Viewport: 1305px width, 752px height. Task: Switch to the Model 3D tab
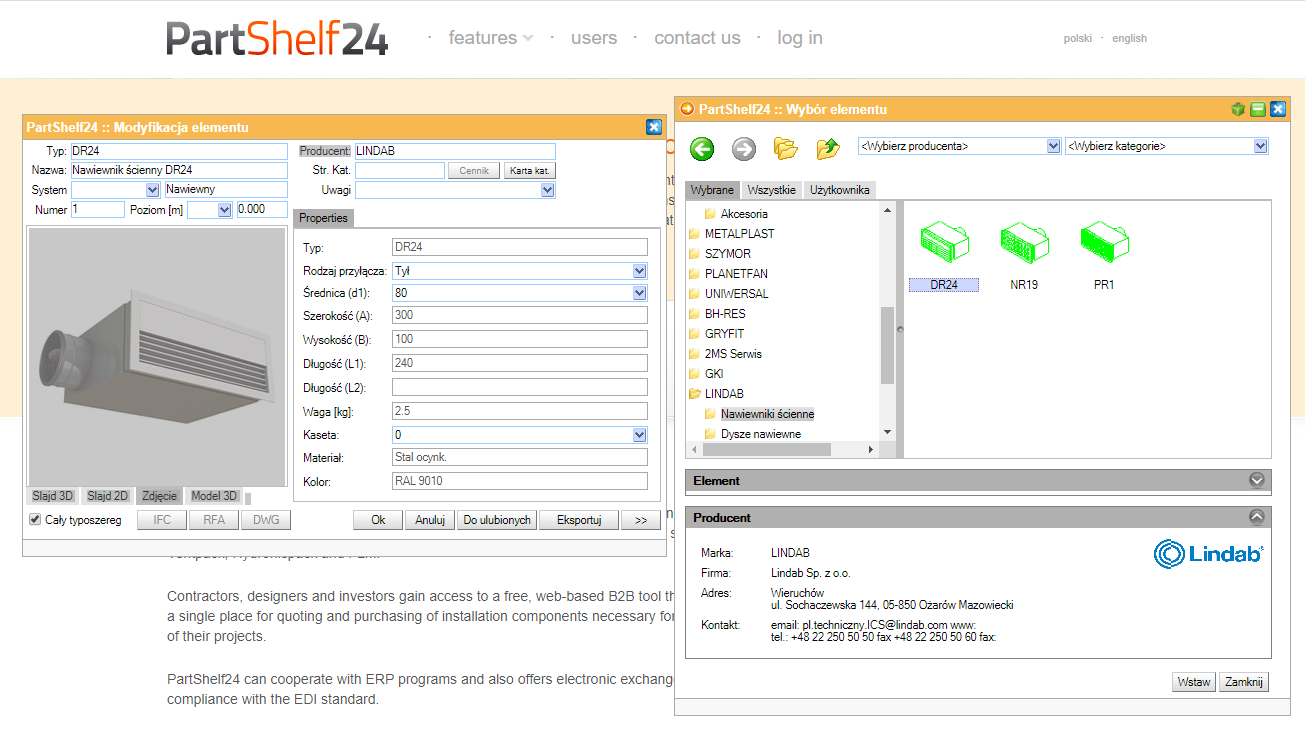(x=214, y=496)
